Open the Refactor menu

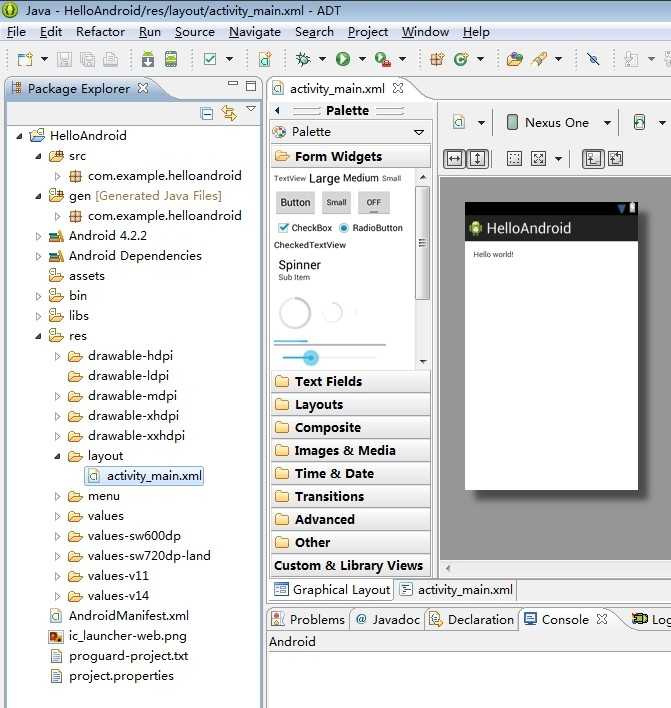[x=100, y=32]
